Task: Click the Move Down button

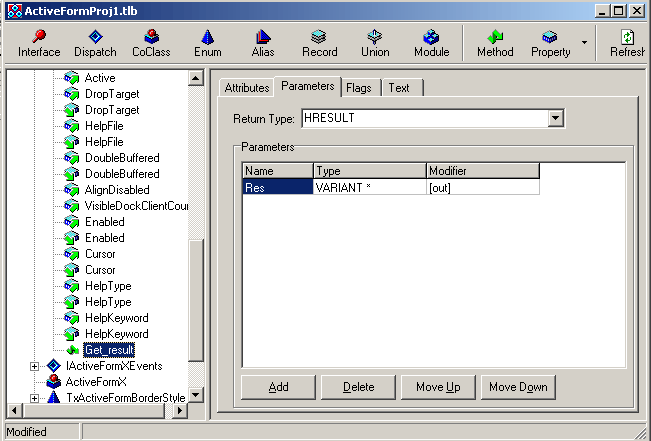Action: (x=518, y=387)
